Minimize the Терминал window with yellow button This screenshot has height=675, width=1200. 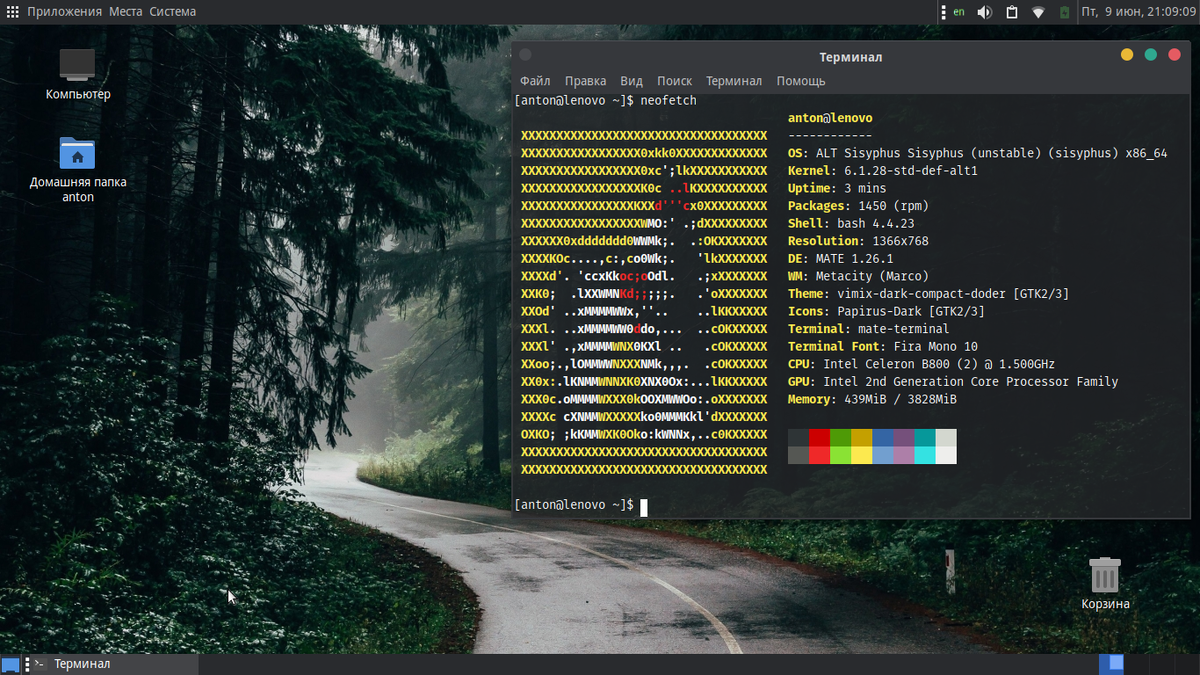click(1127, 55)
